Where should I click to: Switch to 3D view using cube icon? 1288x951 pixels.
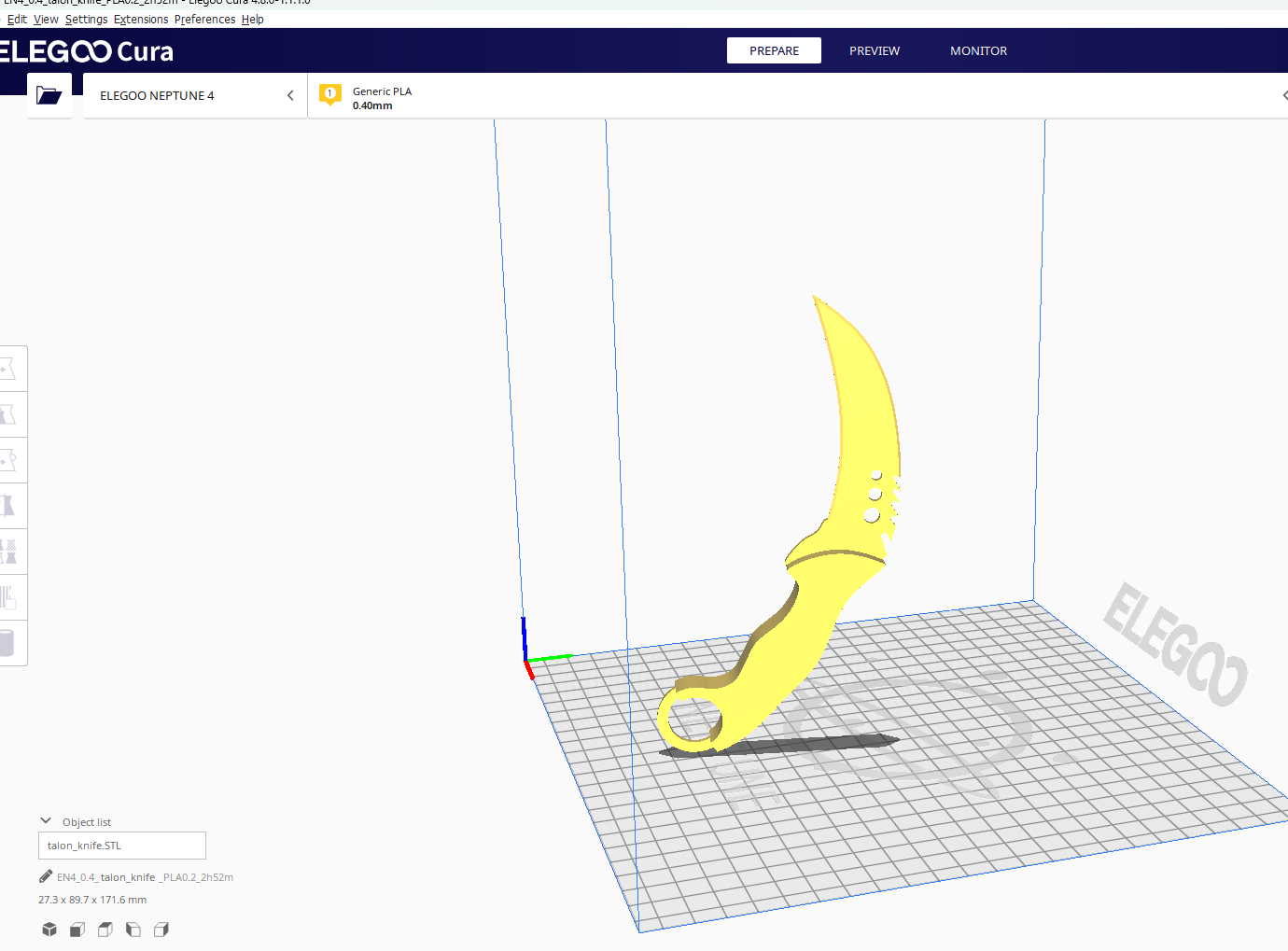tap(49, 930)
